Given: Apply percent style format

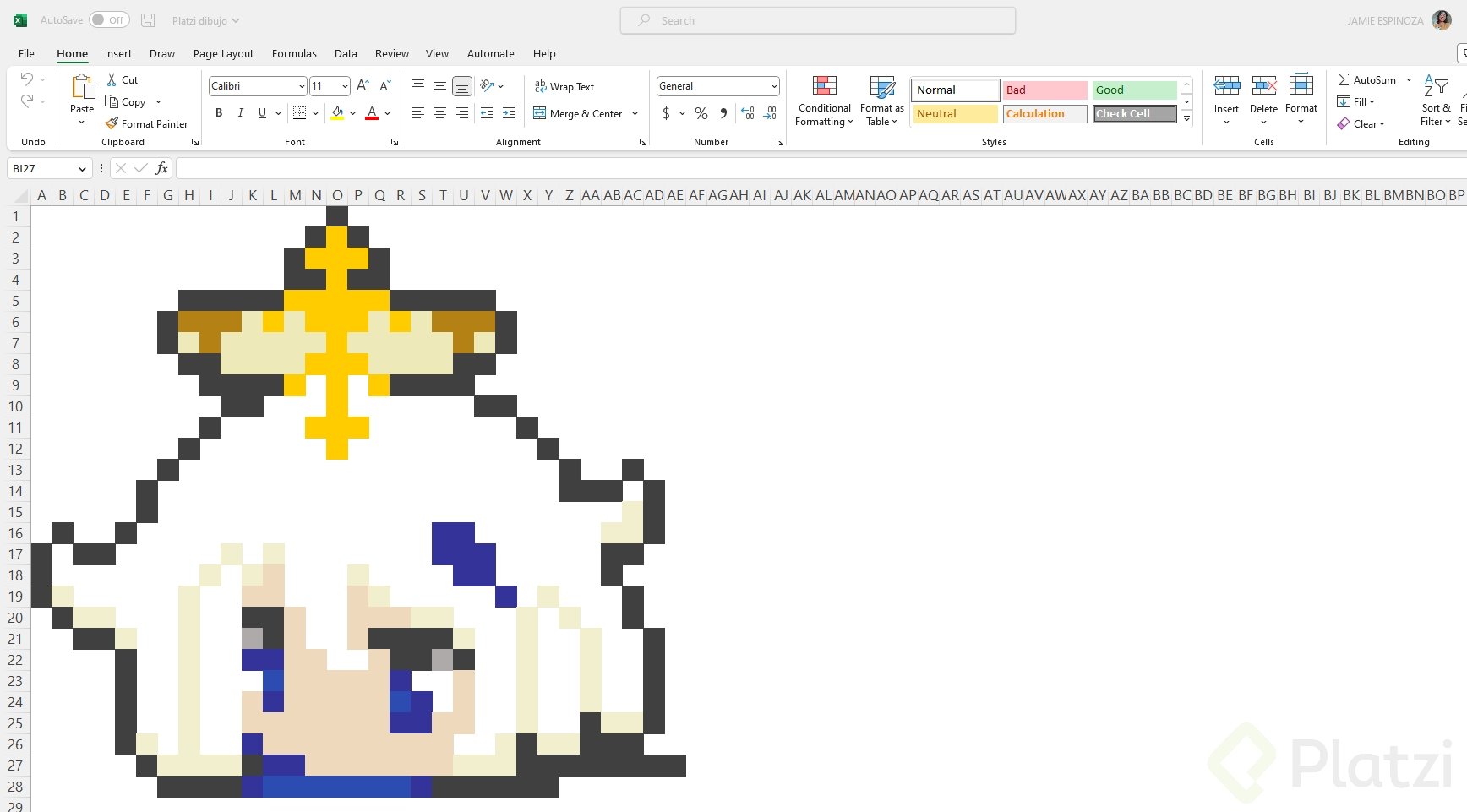Looking at the screenshot, I should click(x=701, y=113).
